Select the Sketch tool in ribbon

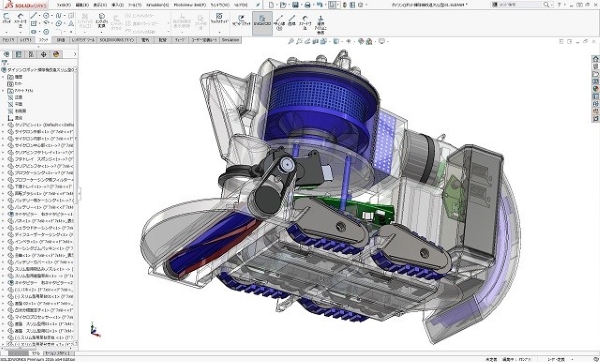(x=7, y=18)
